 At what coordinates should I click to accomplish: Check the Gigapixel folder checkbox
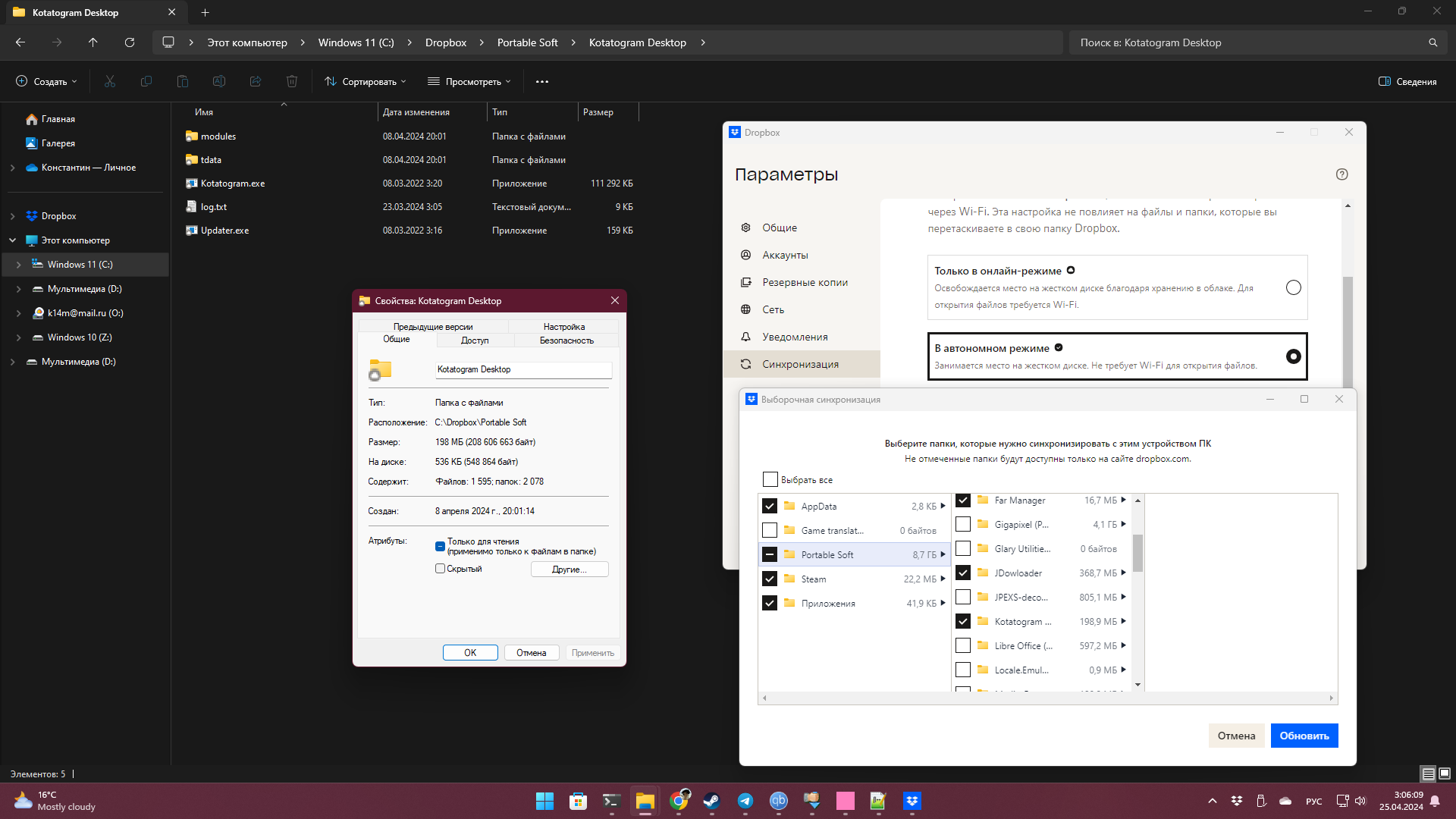(963, 524)
